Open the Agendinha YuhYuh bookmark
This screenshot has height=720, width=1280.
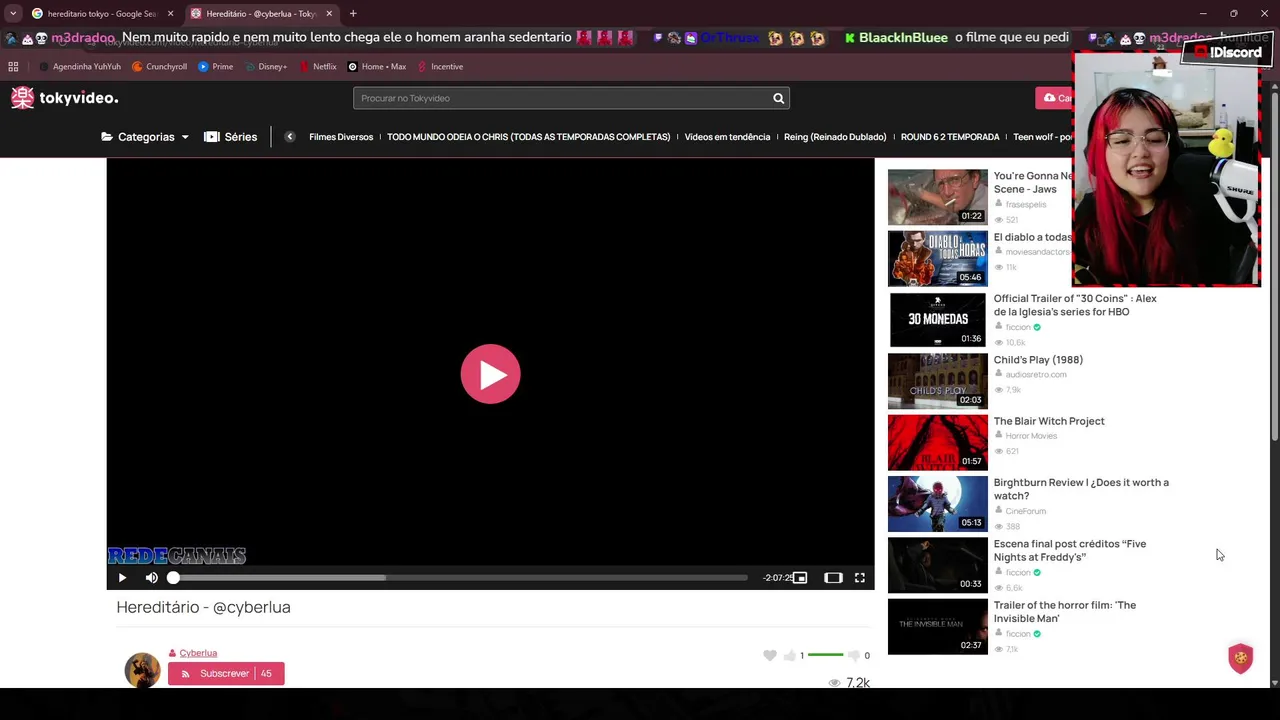tap(80, 67)
